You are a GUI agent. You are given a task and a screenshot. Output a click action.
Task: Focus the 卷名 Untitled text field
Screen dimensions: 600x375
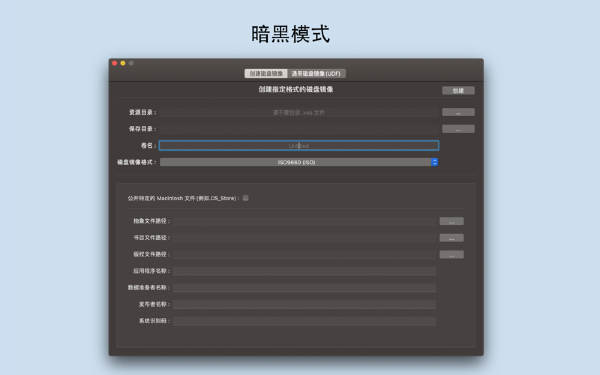299,145
